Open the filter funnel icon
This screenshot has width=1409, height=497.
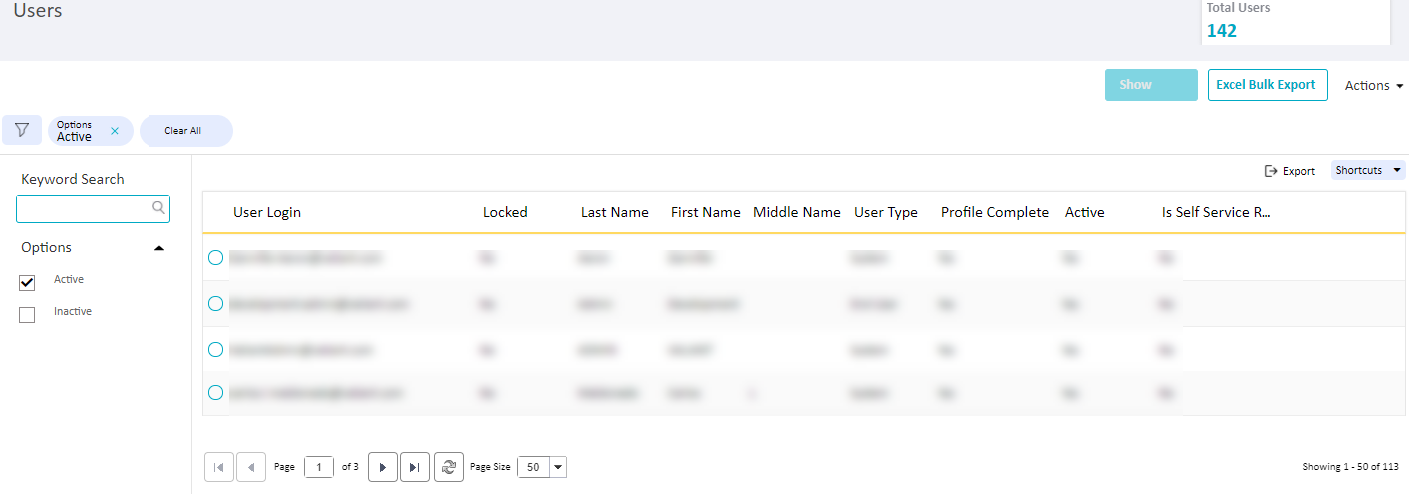(x=22, y=130)
